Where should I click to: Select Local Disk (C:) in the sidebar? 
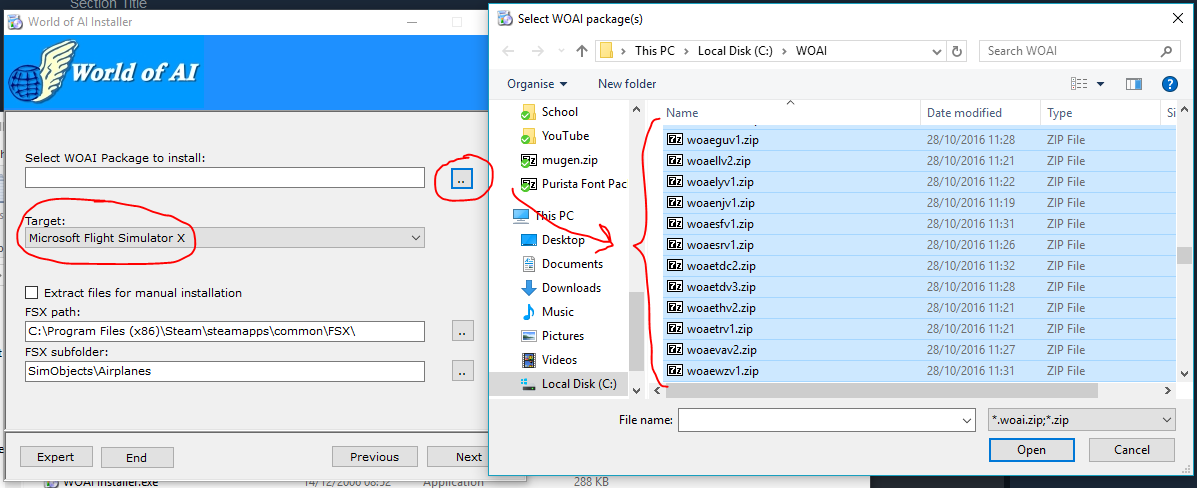coord(579,383)
